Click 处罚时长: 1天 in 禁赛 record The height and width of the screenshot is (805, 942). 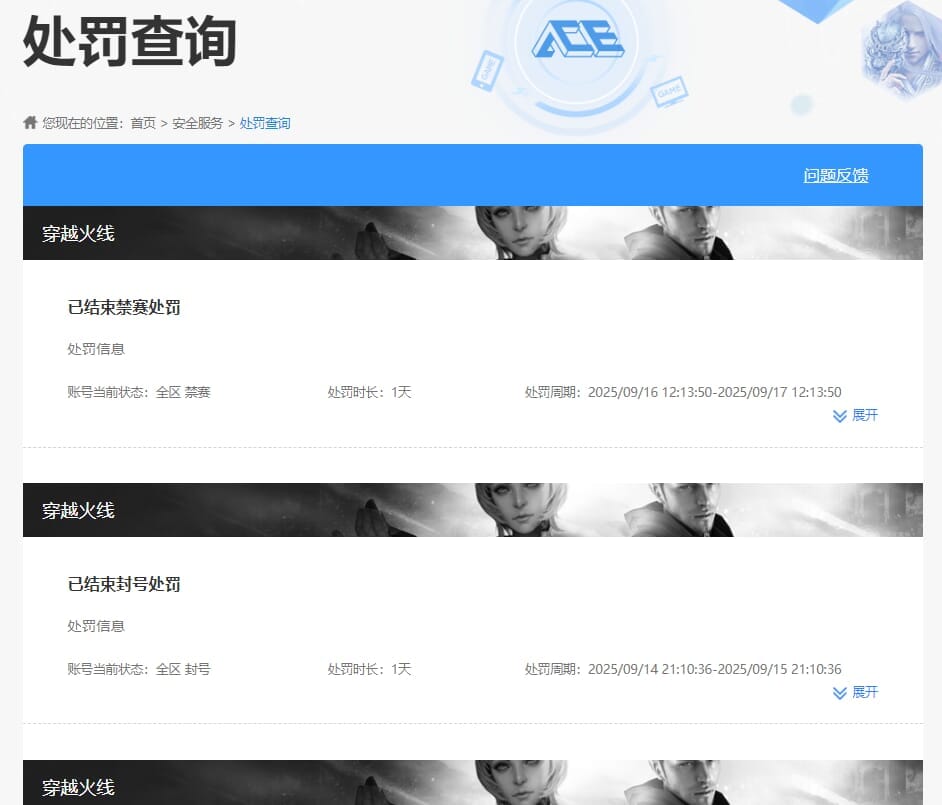(x=369, y=392)
